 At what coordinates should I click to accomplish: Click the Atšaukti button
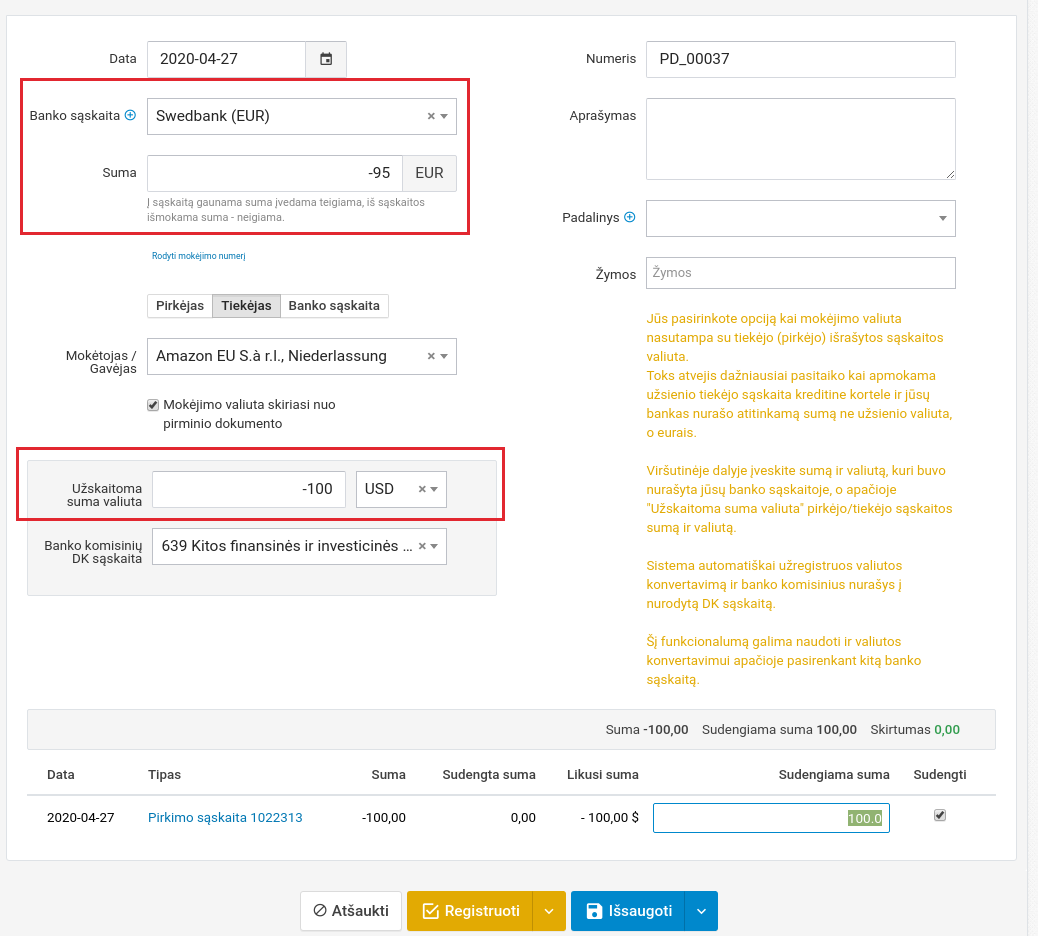click(x=351, y=911)
